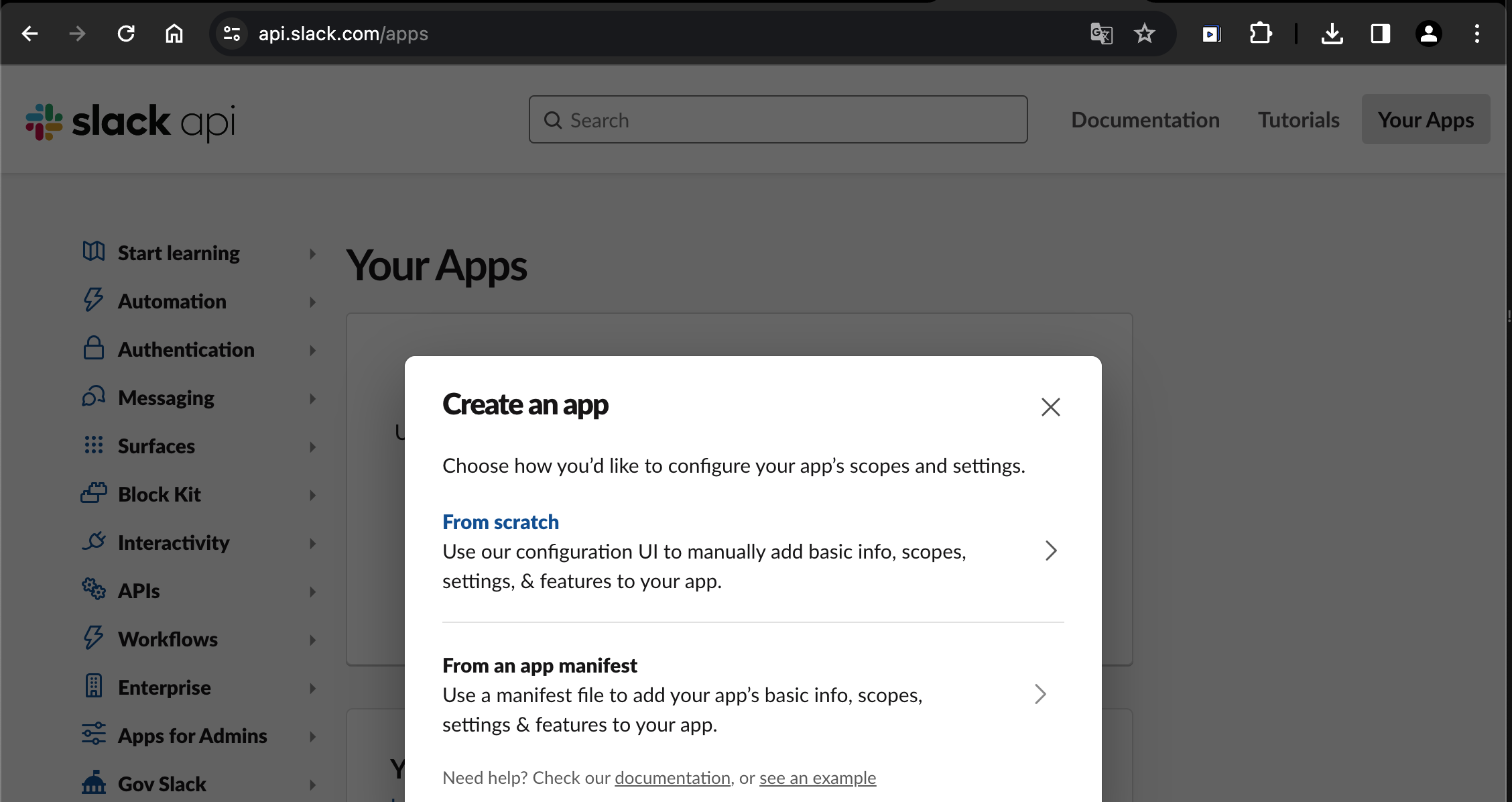Go back with browser back arrow

point(29,34)
